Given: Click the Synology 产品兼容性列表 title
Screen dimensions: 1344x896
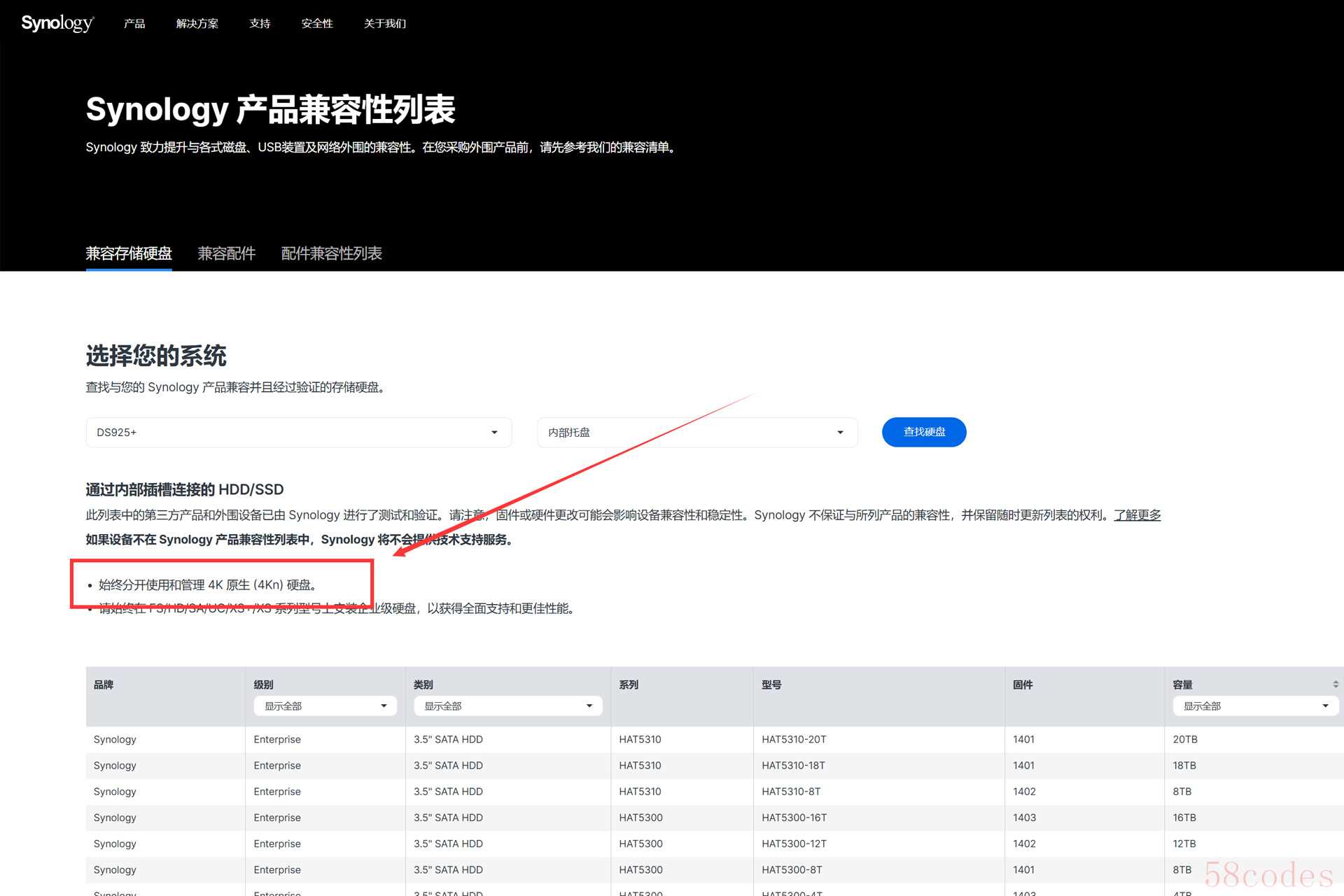Looking at the screenshot, I should pos(271,109).
